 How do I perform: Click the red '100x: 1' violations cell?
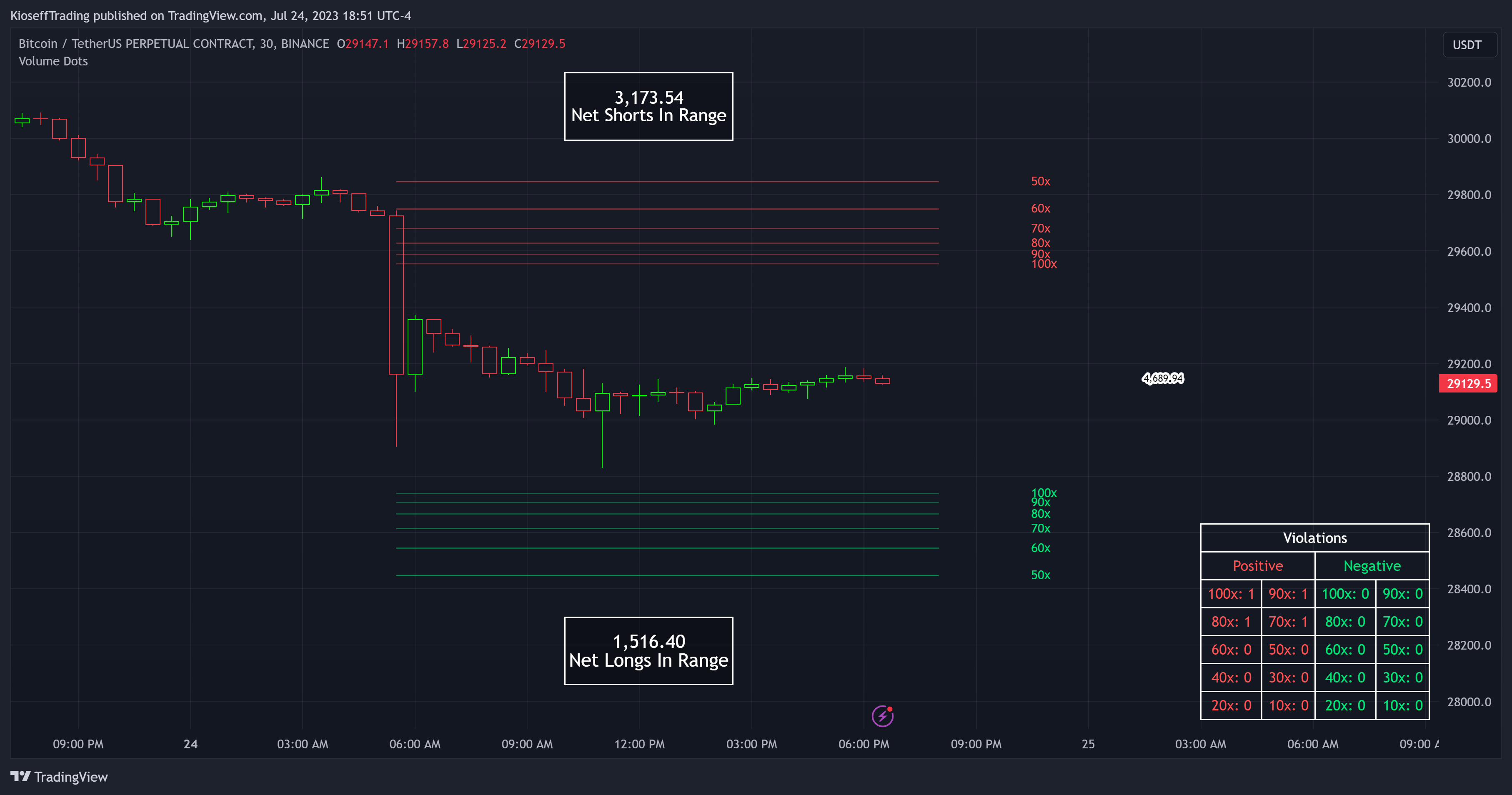coord(1231,594)
